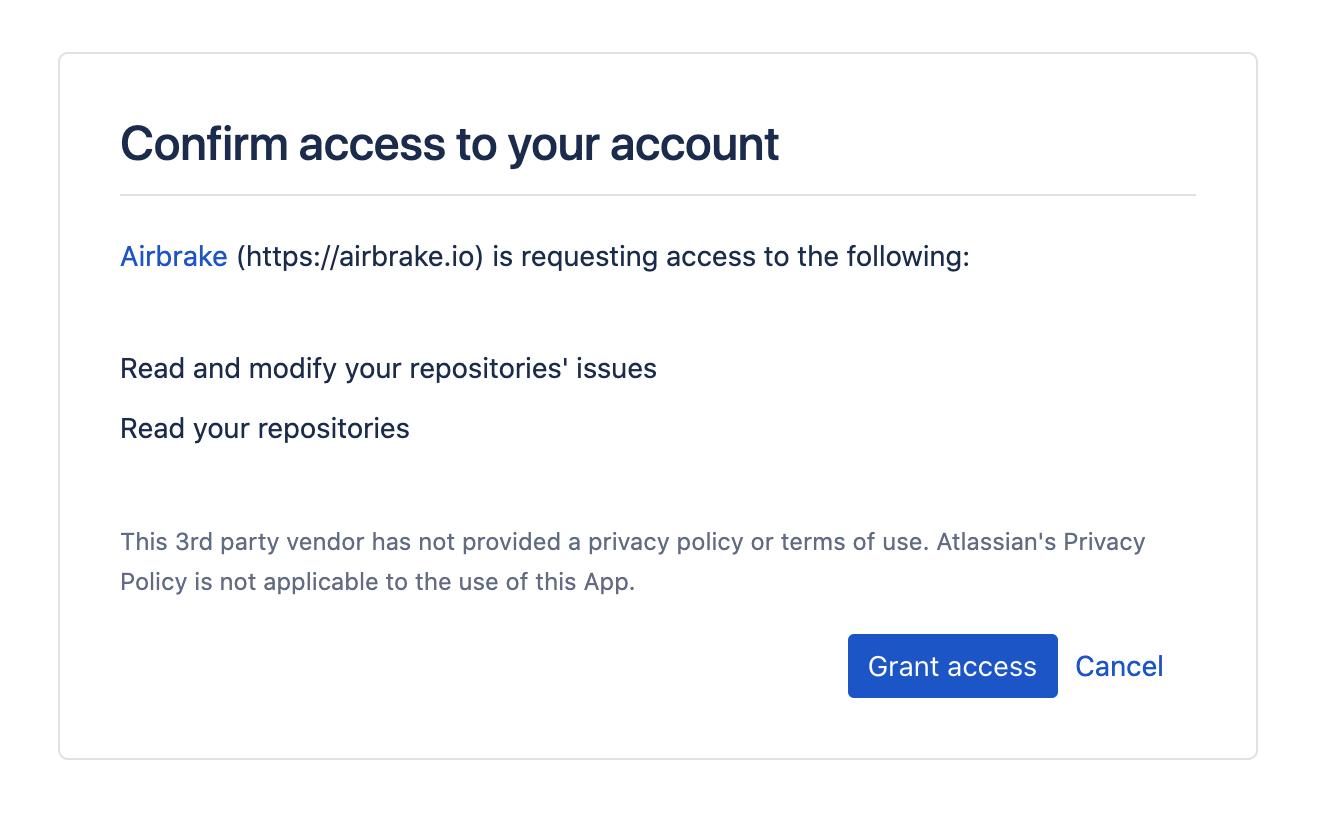The width and height of the screenshot is (1322, 822).
Task: Select the https://airbrake.io URL text
Action: click(x=360, y=257)
